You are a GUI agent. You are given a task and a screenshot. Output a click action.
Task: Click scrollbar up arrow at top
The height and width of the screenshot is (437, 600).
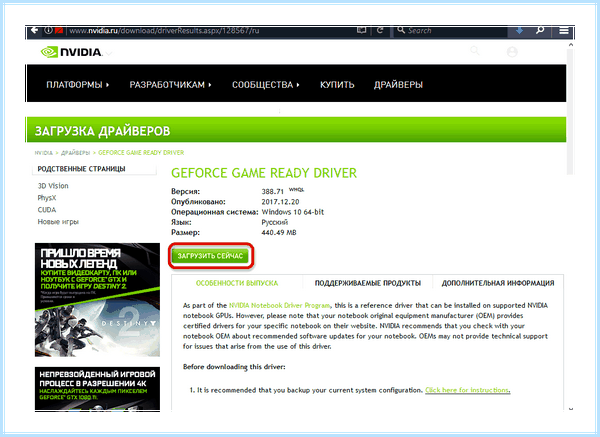tap(571, 45)
